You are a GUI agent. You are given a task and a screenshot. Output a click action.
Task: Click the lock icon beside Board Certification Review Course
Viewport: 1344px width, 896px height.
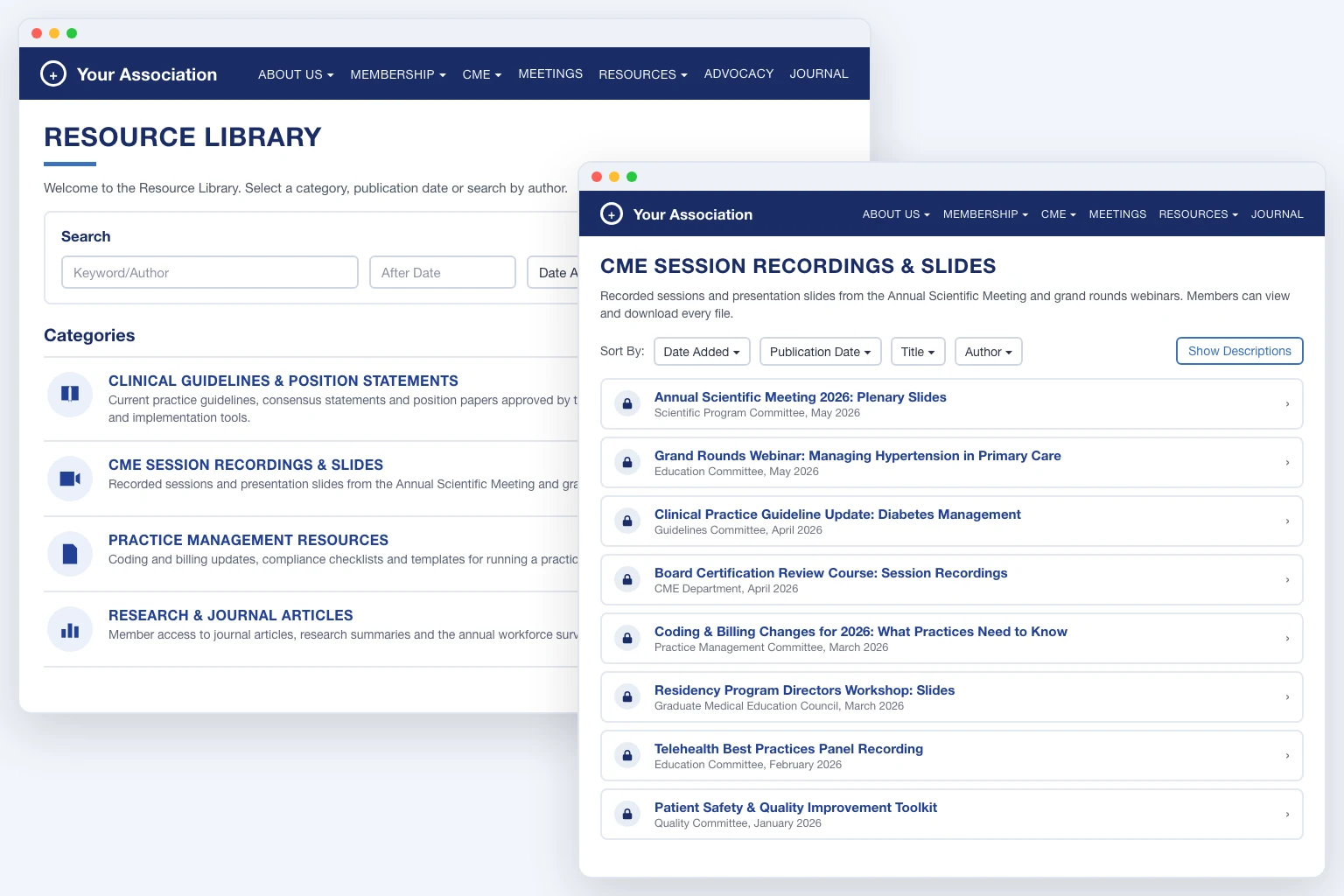click(627, 579)
